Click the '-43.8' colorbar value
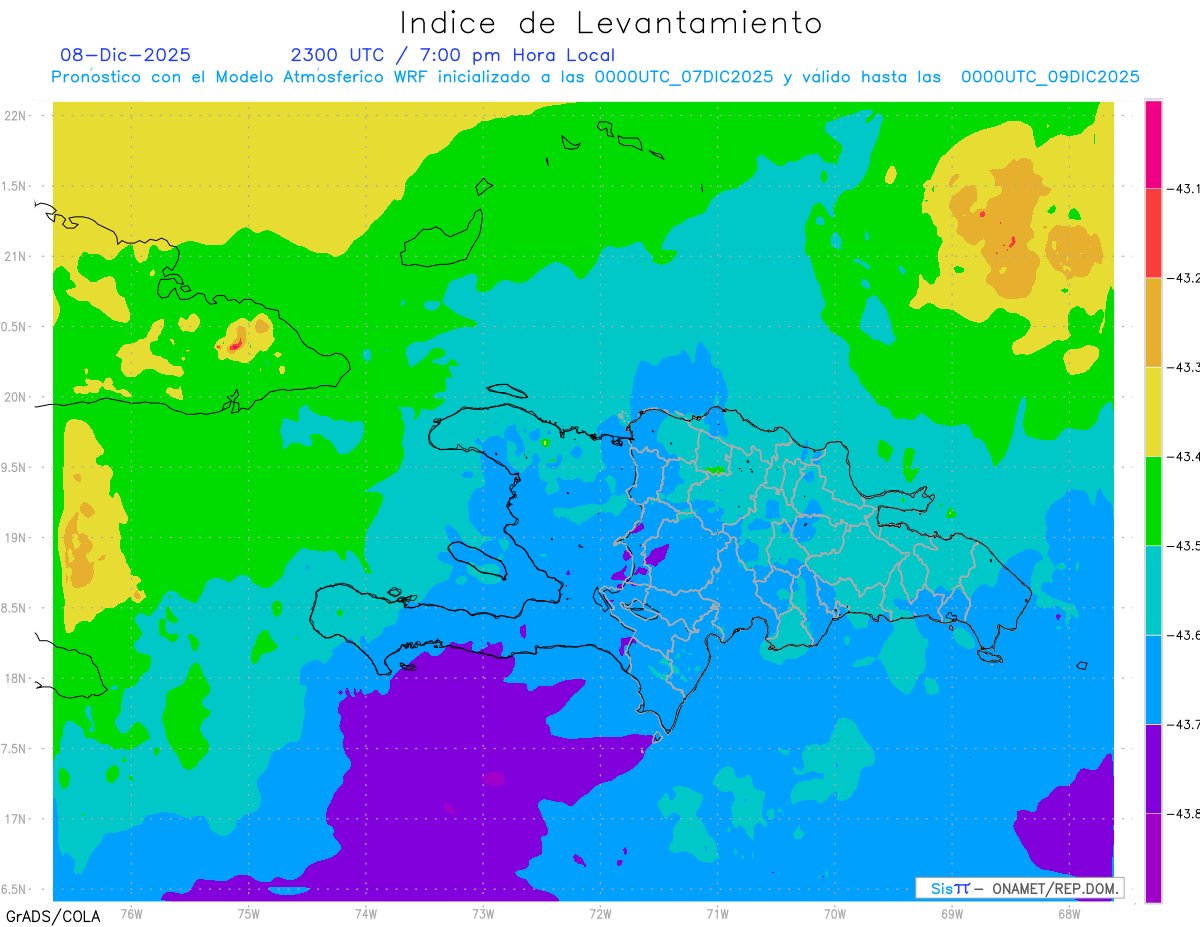This screenshot has height=927, width=1200. pos(1185,812)
